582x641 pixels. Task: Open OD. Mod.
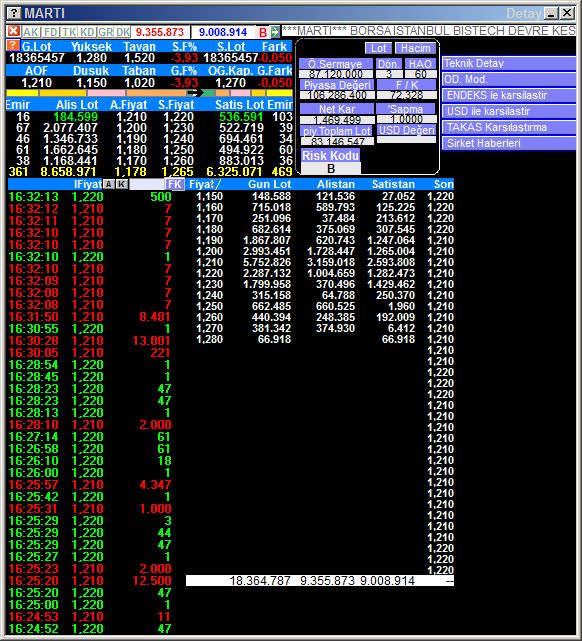click(508, 79)
